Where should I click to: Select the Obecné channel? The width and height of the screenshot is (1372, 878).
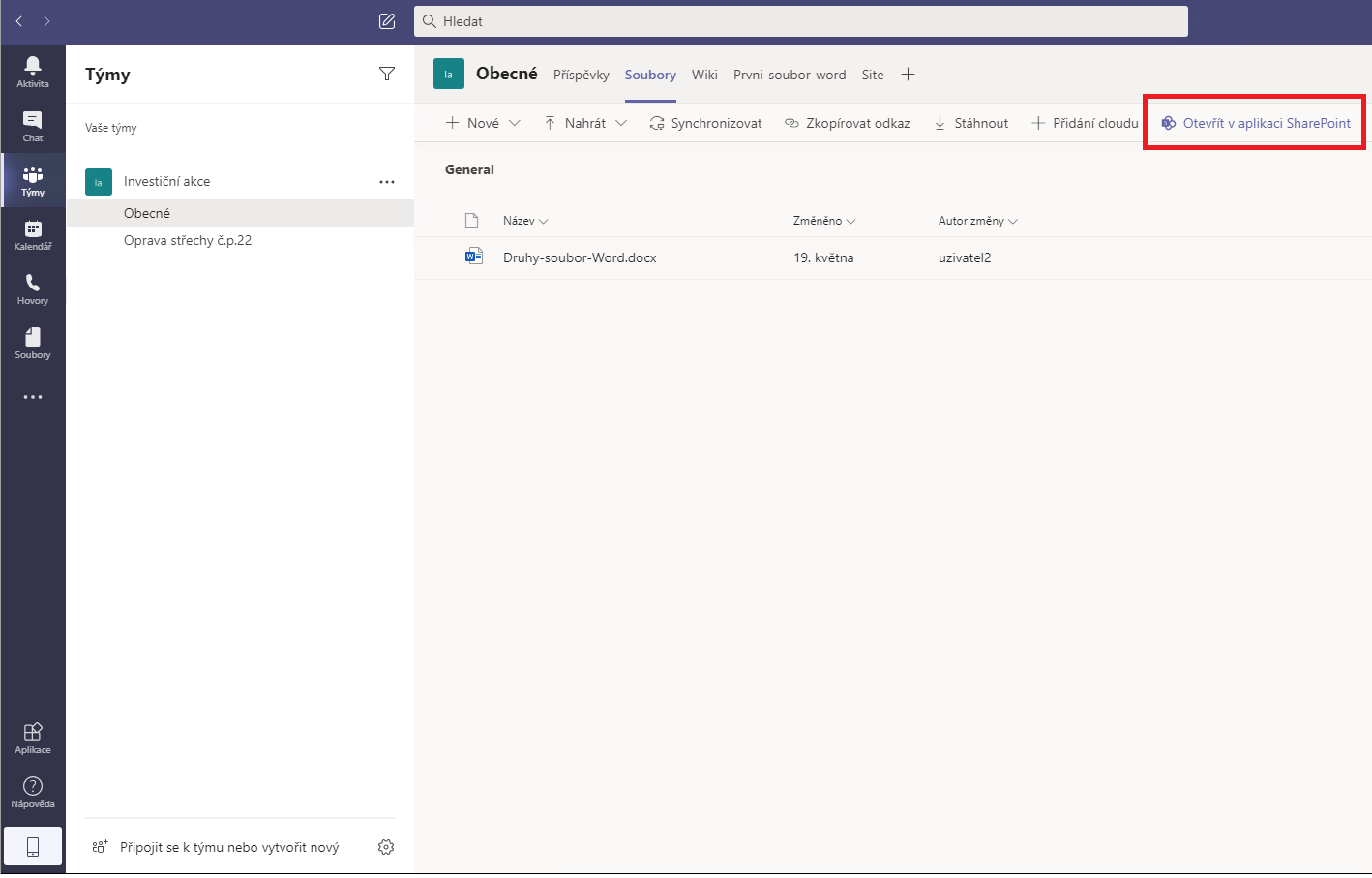[240, 213]
